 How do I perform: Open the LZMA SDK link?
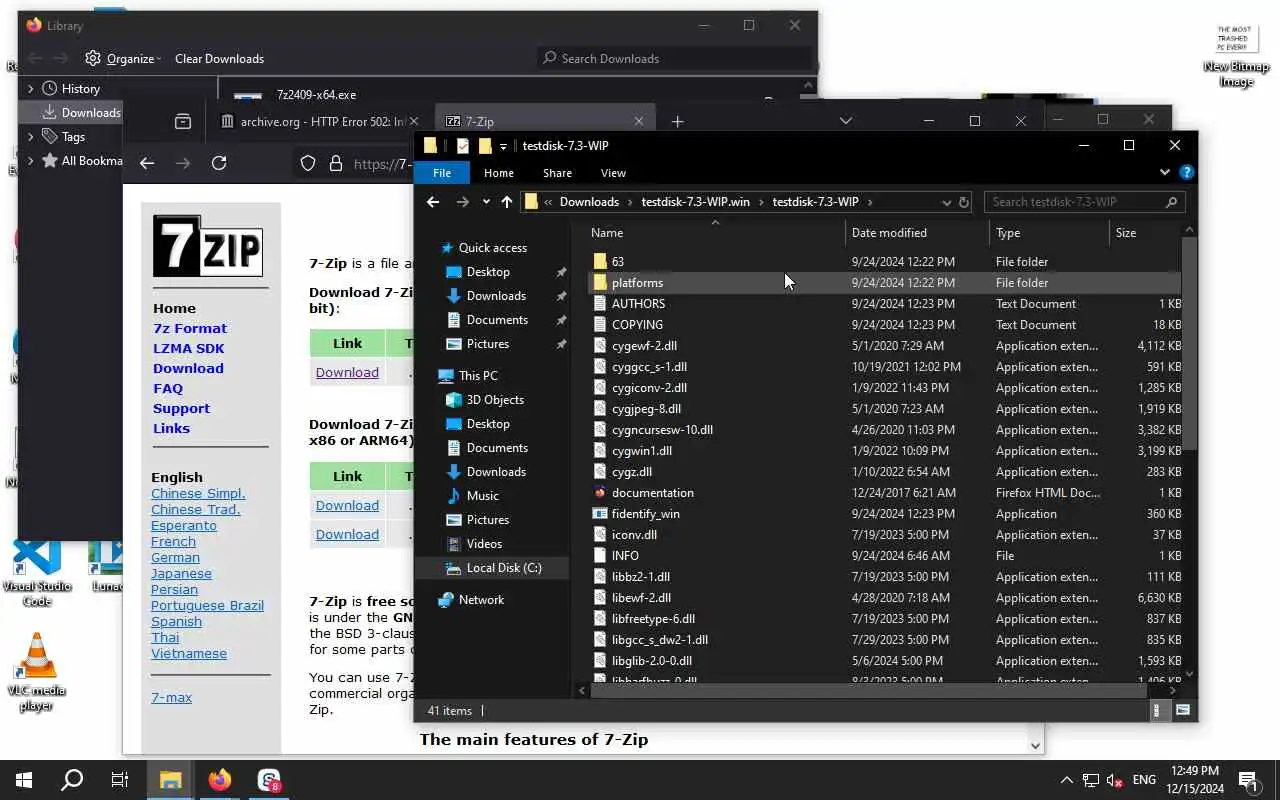188,349
